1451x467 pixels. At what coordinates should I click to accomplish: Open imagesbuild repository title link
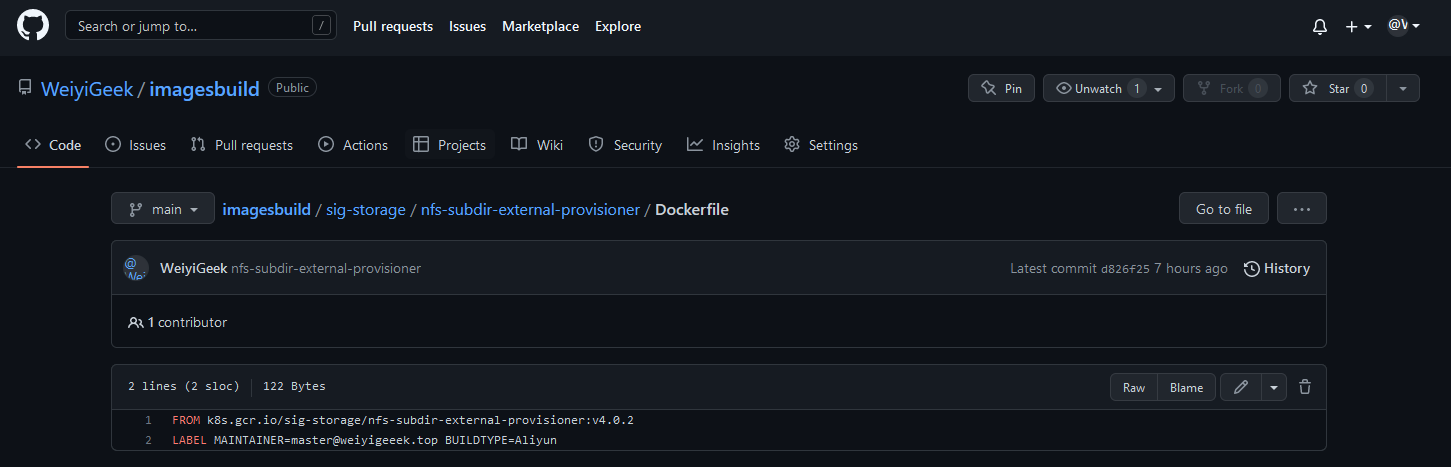pyautogui.click(x=204, y=89)
